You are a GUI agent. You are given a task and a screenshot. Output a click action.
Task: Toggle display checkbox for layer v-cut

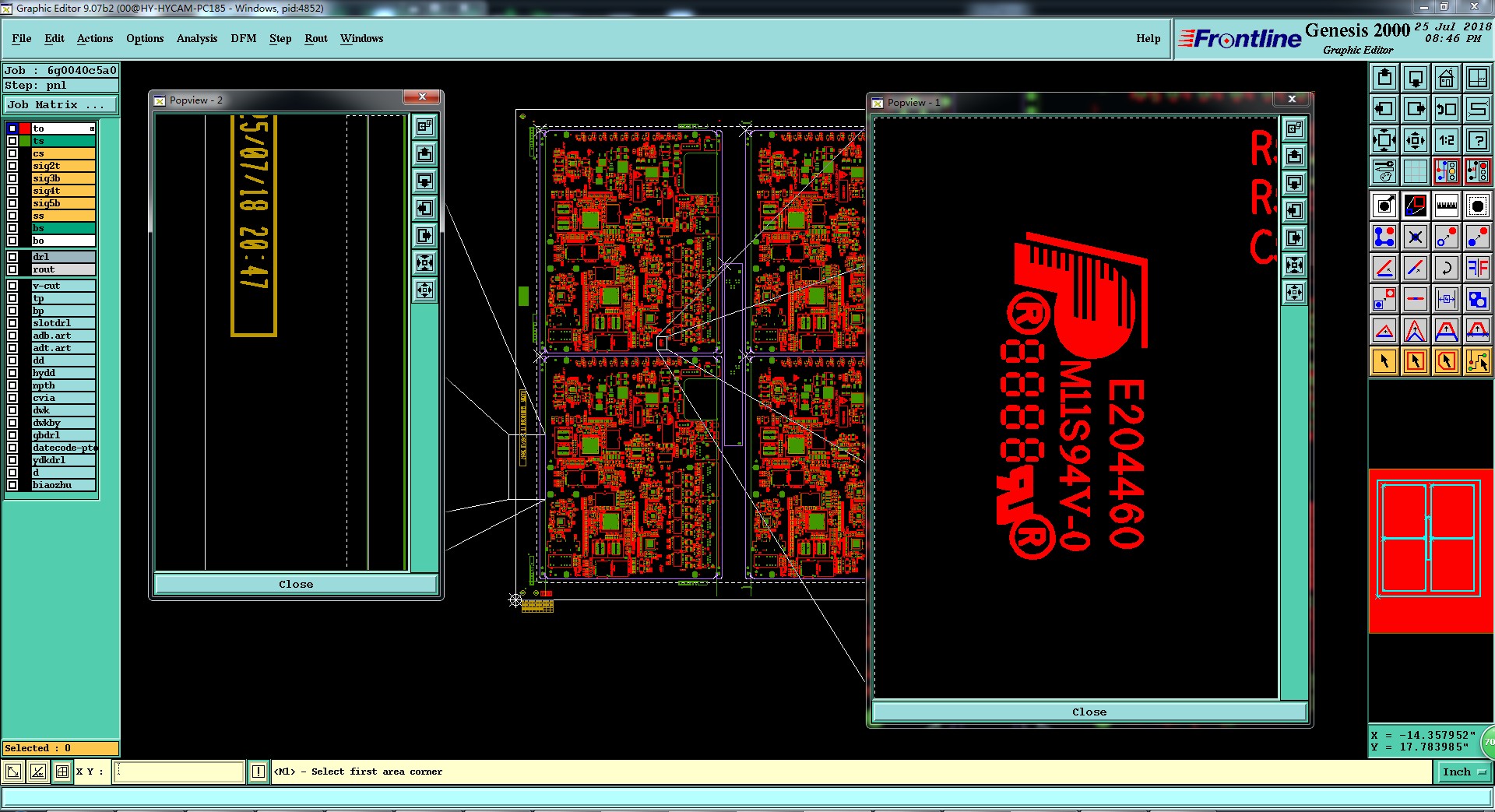tap(12, 286)
